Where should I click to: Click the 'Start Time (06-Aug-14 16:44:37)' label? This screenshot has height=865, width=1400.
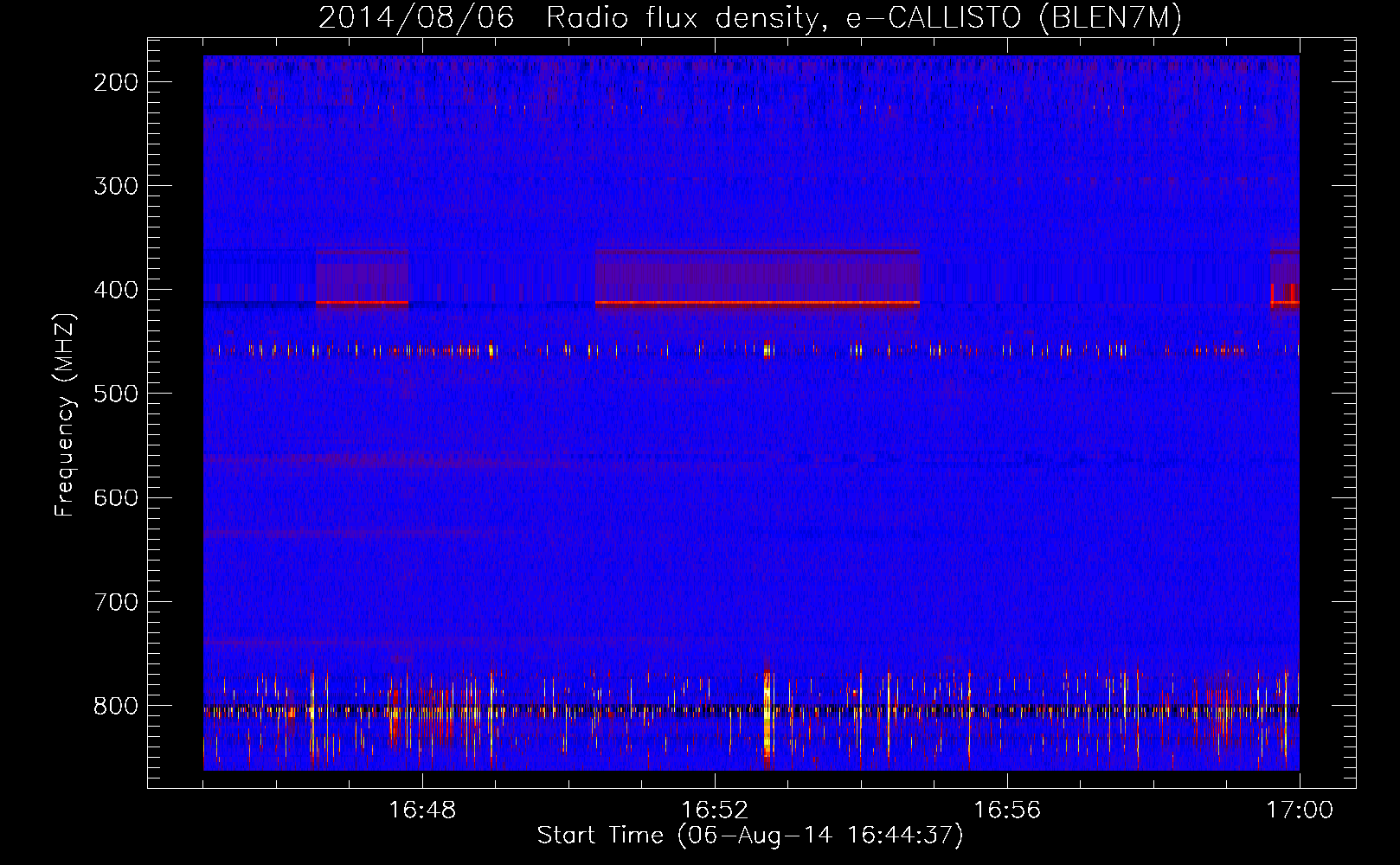[x=750, y=836]
